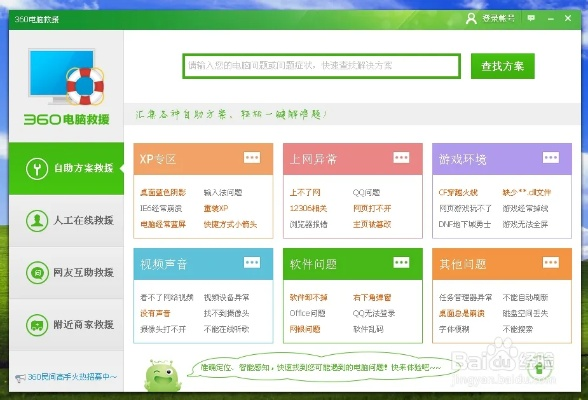Click the 主页被篡改 solution link
Viewport: 588px width, 400px height.
[x=372, y=225]
